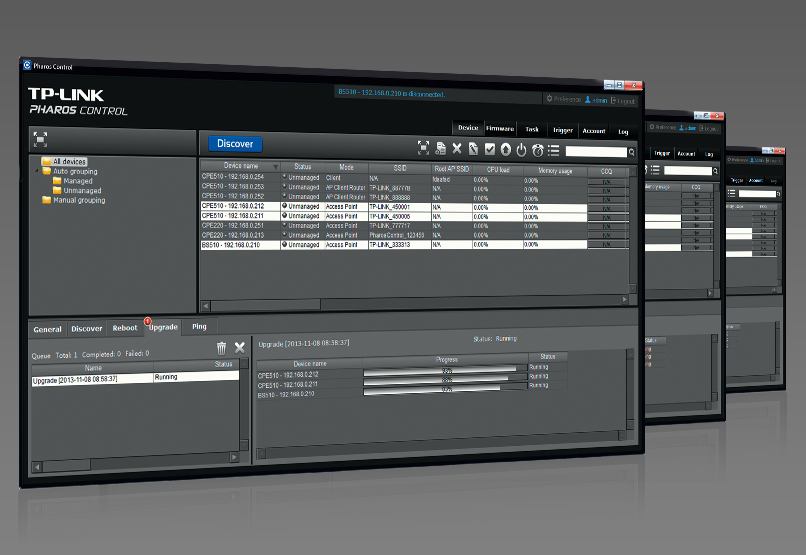This screenshot has width=806, height=555.
Task: Open the Upgrade tab in the bottom panel
Action: [163, 327]
